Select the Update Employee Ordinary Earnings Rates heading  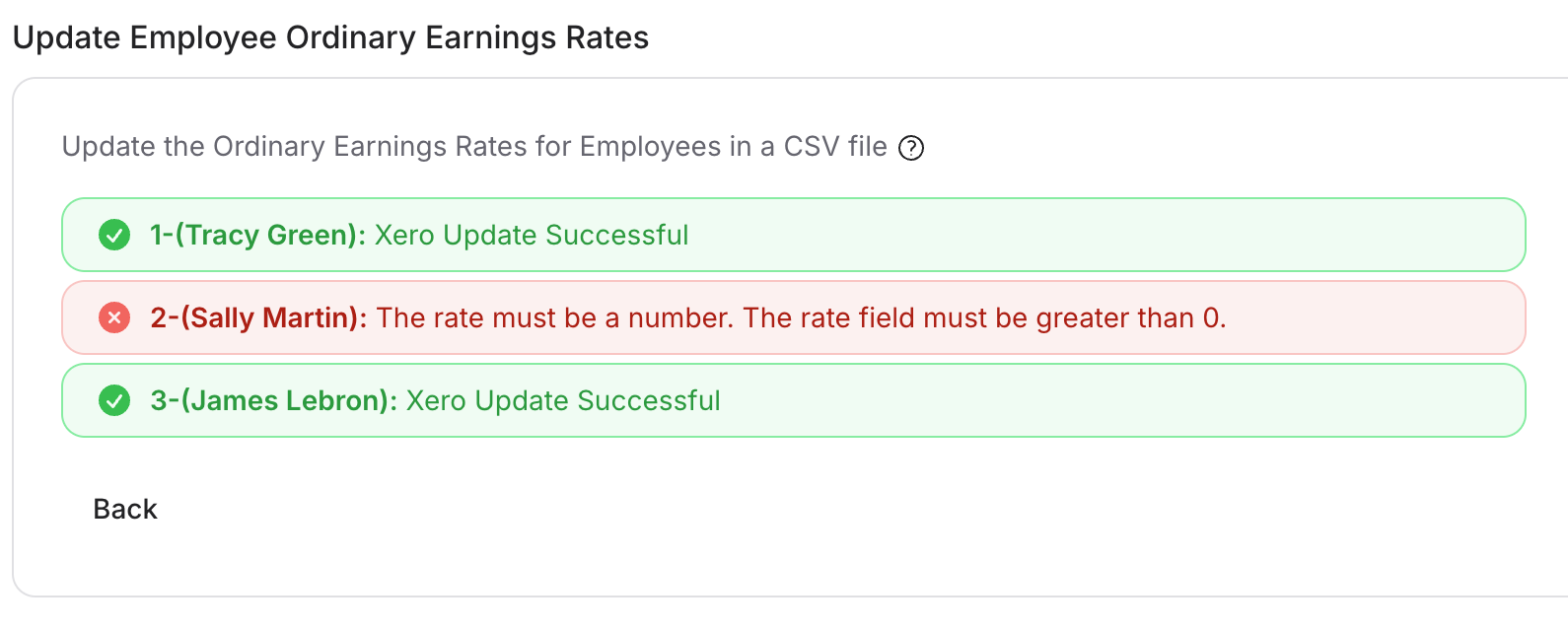[x=330, y=37]
